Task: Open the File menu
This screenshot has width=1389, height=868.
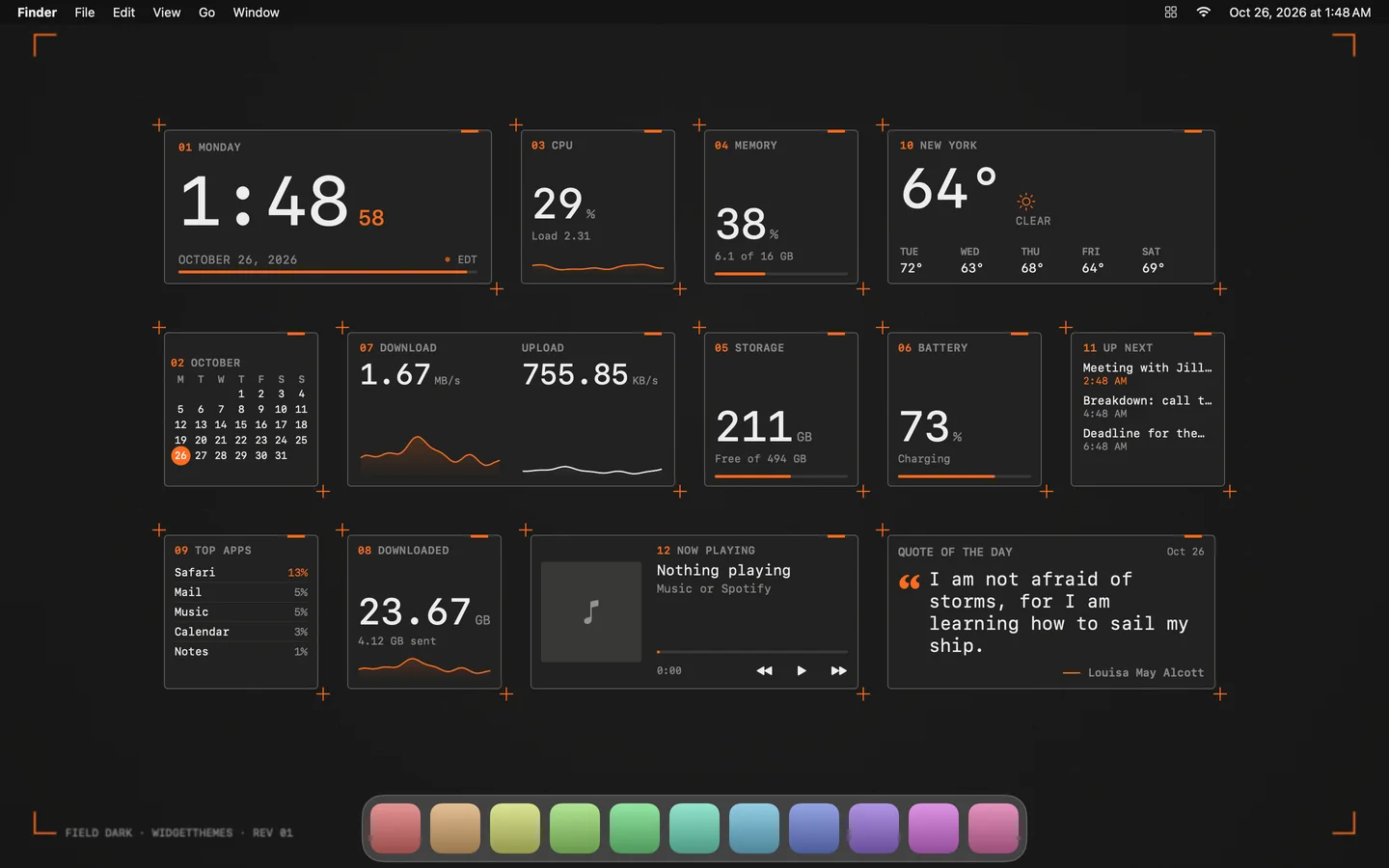Action: tap(85, 13)
